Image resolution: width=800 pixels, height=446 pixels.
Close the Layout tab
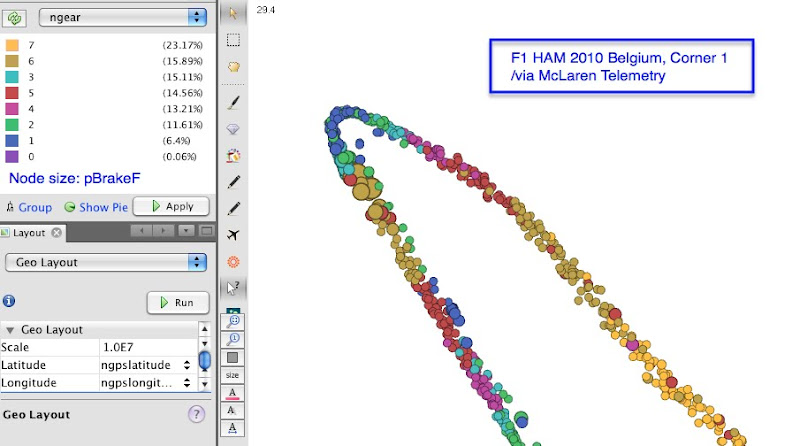(x=56, y=233)
